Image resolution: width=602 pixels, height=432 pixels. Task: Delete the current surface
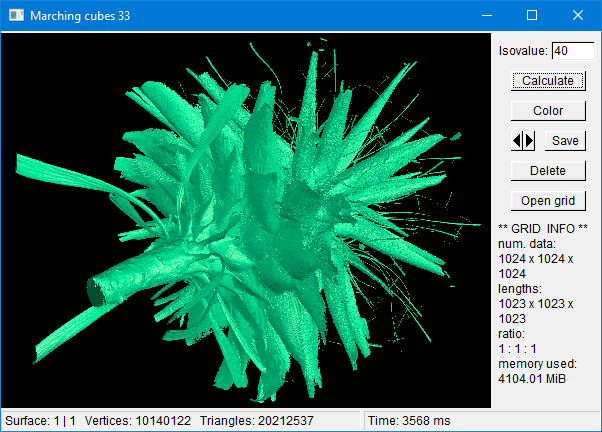[548, 171]
